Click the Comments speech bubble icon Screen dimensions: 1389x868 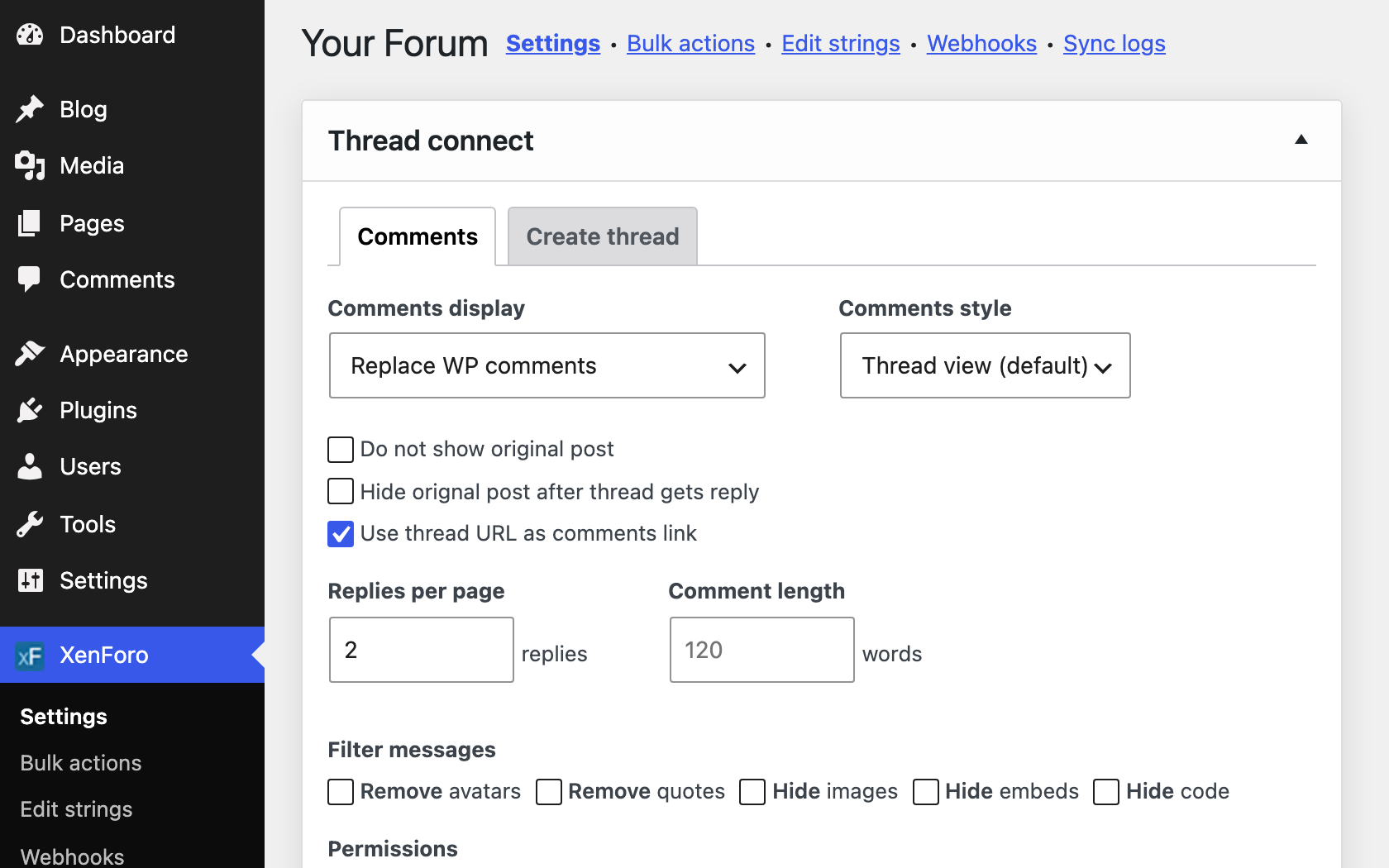pos(30,279)
